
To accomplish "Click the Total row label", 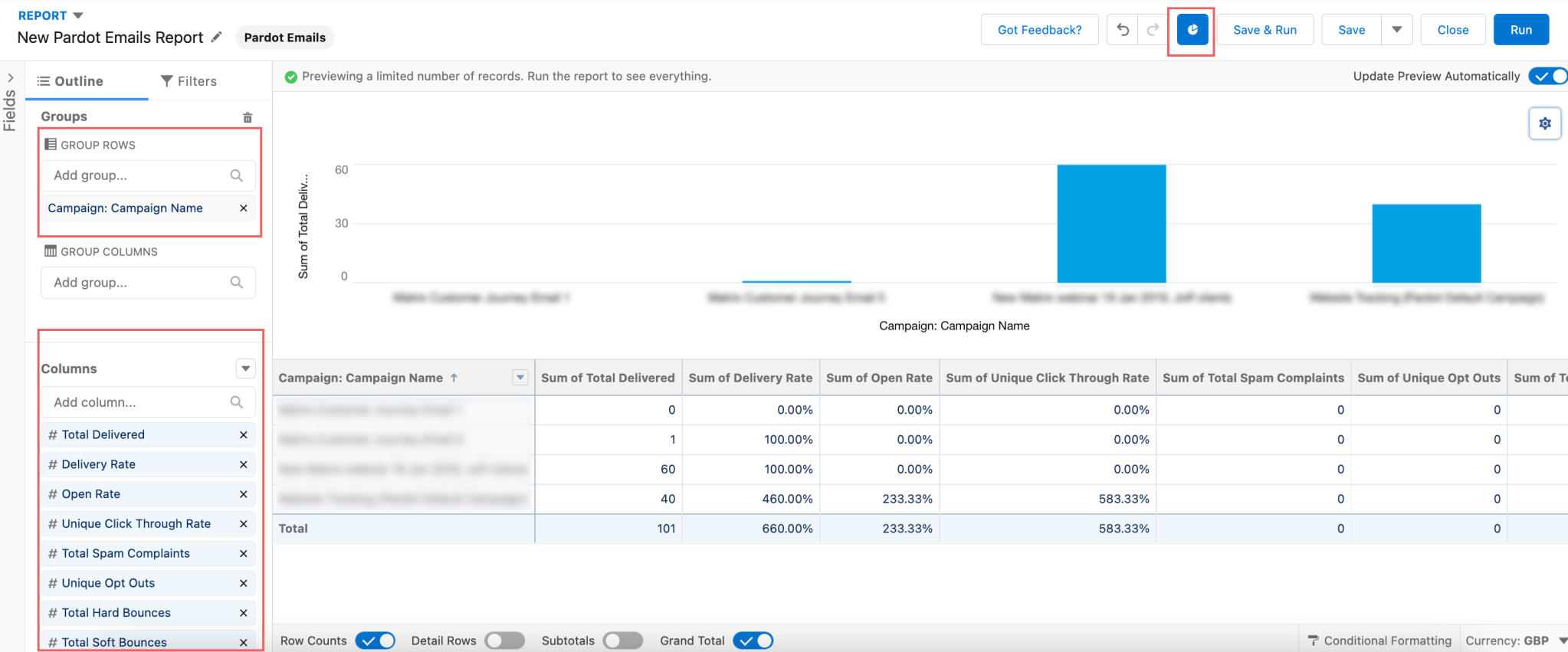I will point(293,529).
